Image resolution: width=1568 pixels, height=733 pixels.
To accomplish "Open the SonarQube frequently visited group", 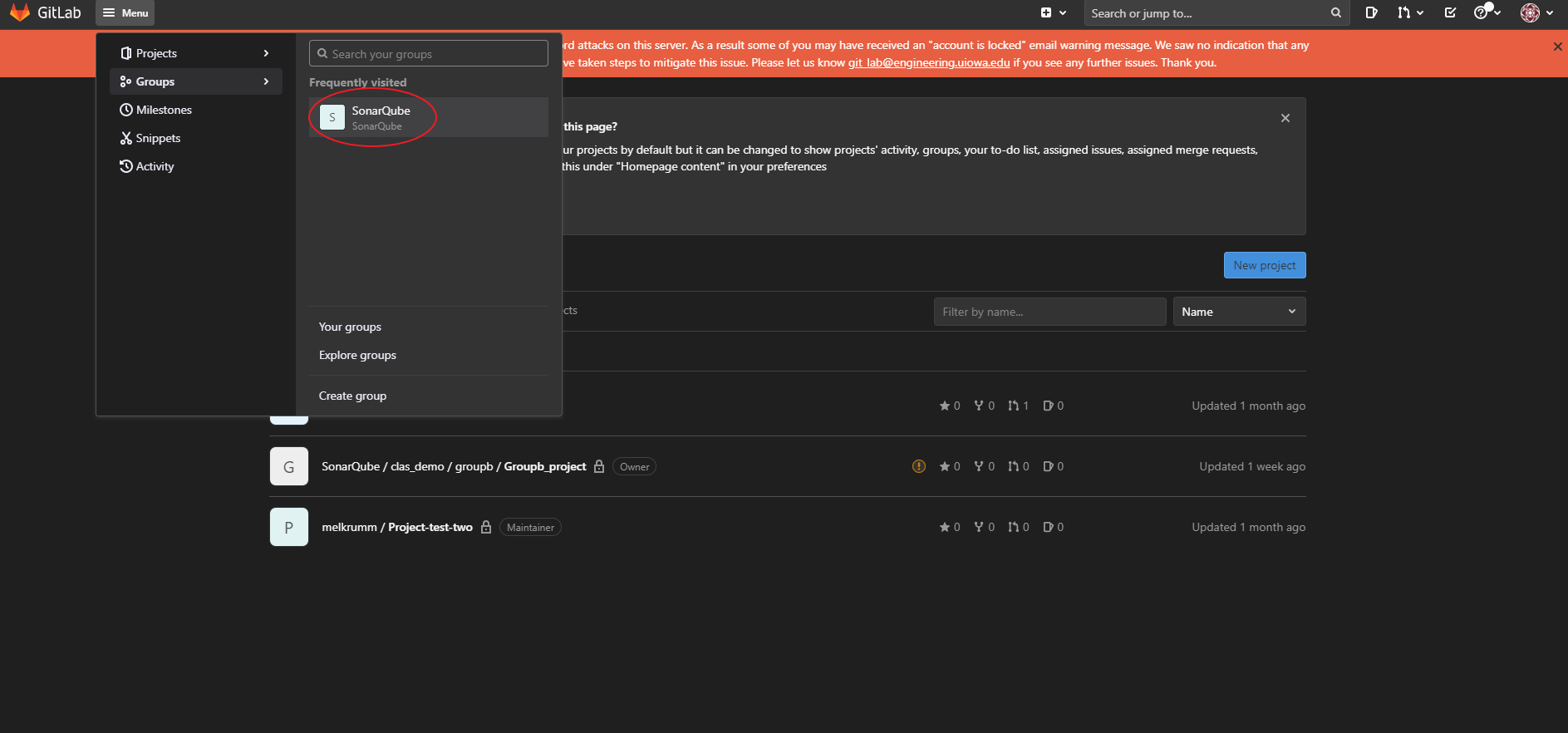I will click(x=381, y=117).
